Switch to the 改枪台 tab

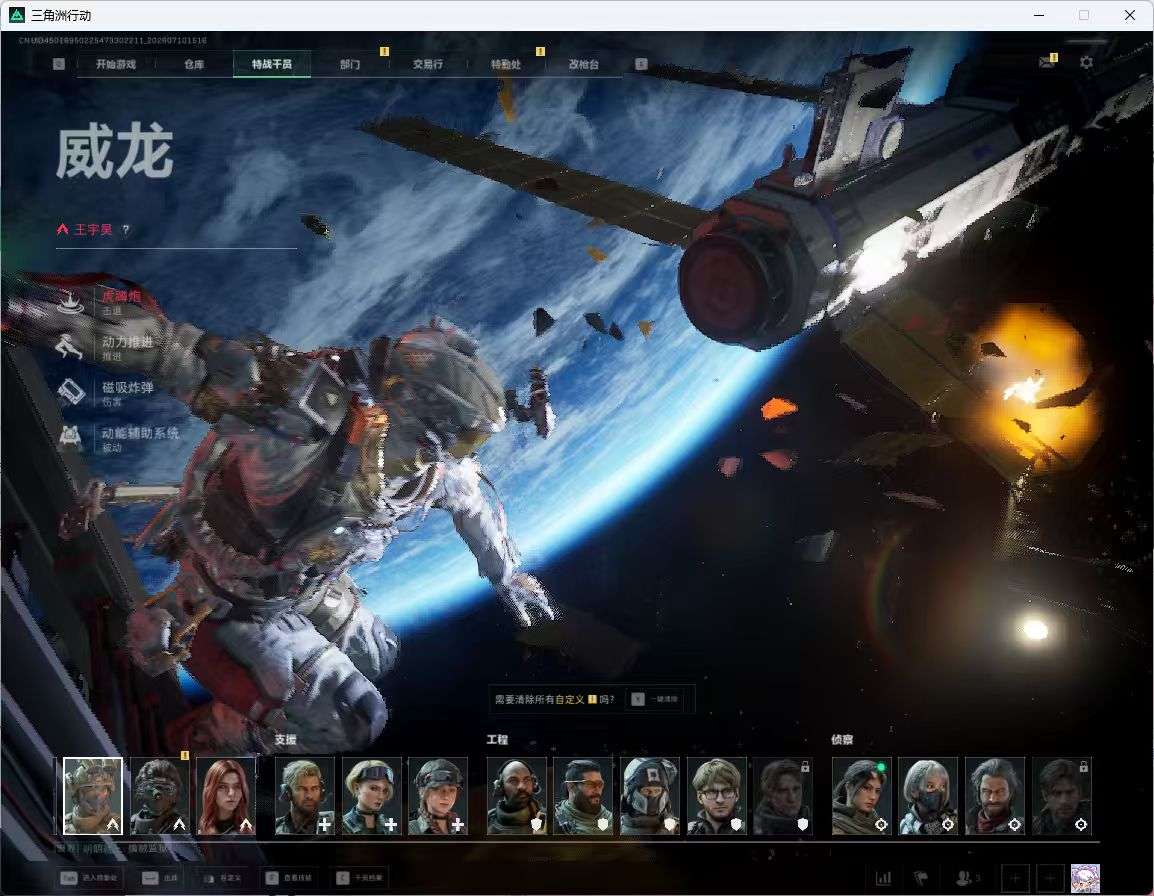584,64
